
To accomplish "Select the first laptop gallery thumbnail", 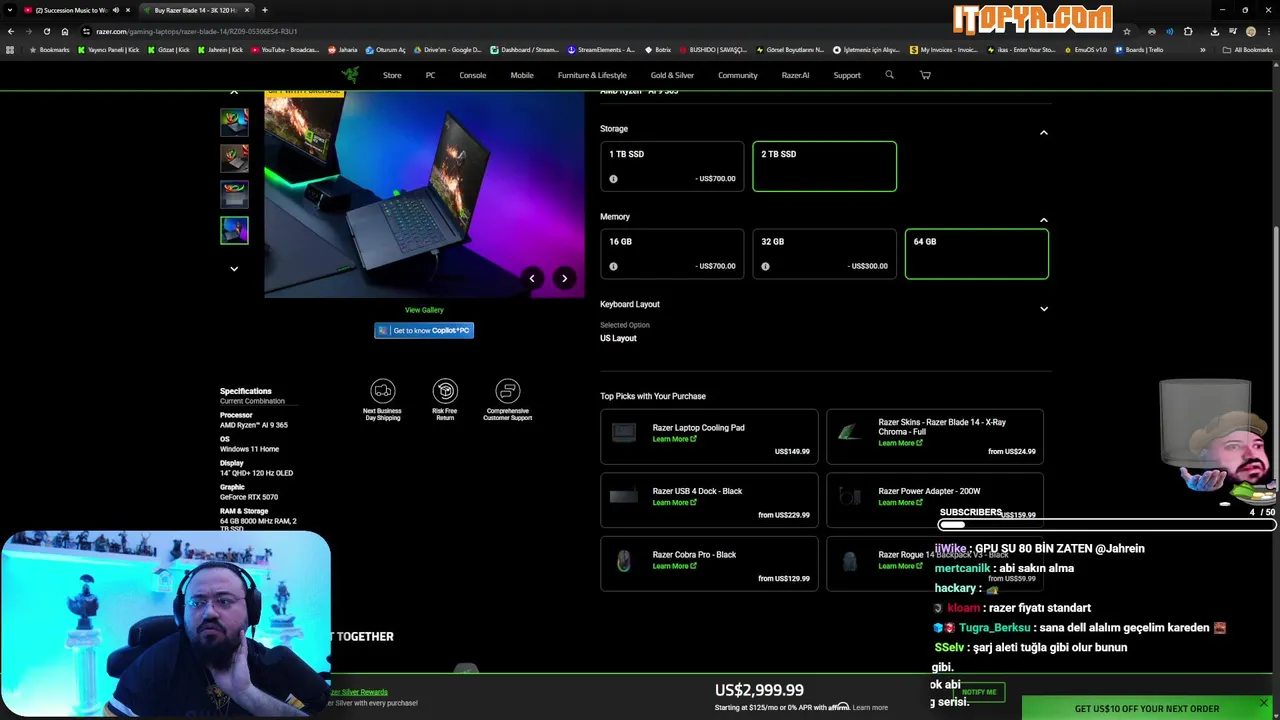I will tap(234, 121).
